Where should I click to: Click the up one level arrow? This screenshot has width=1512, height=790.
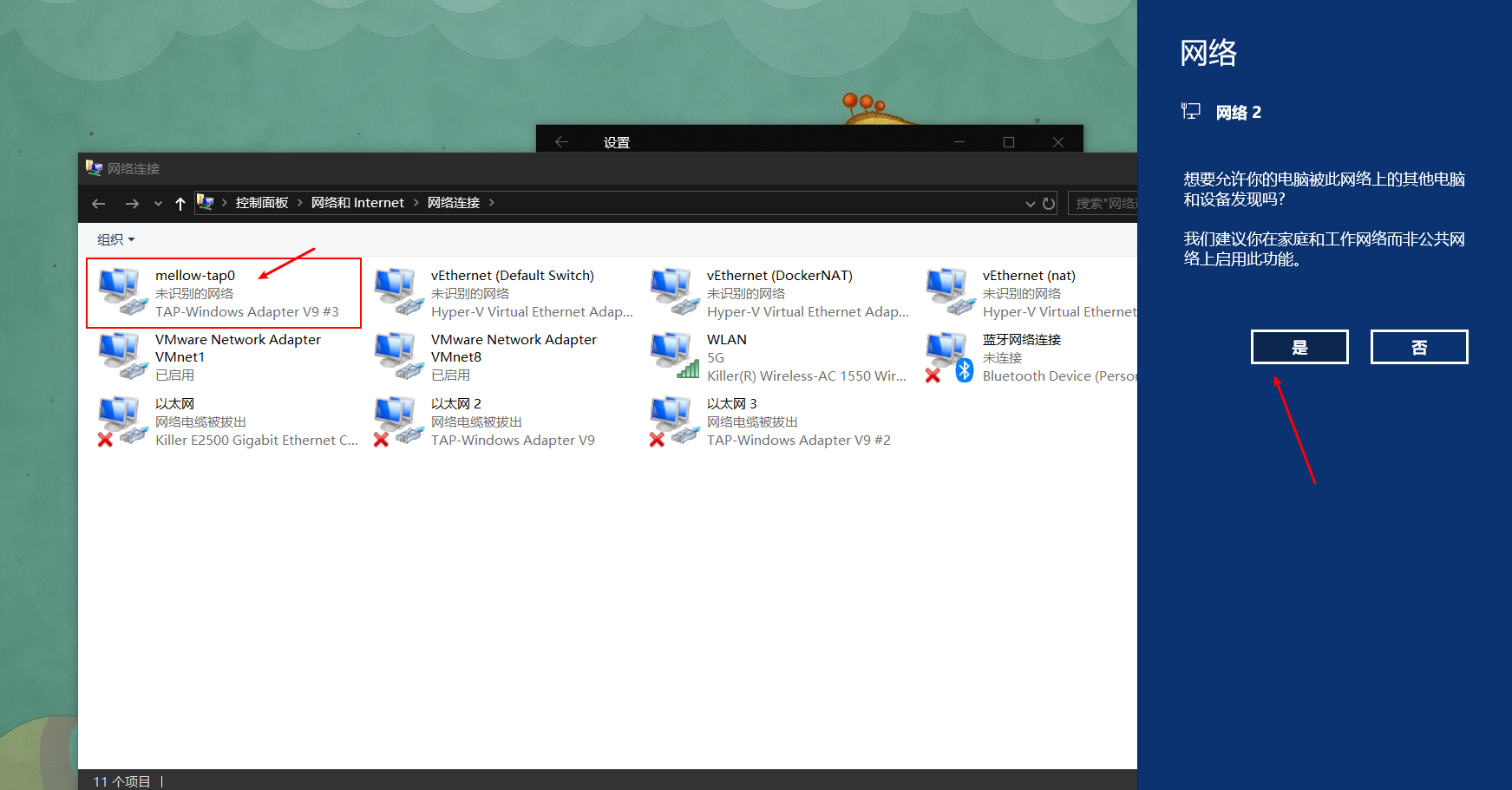180,204
